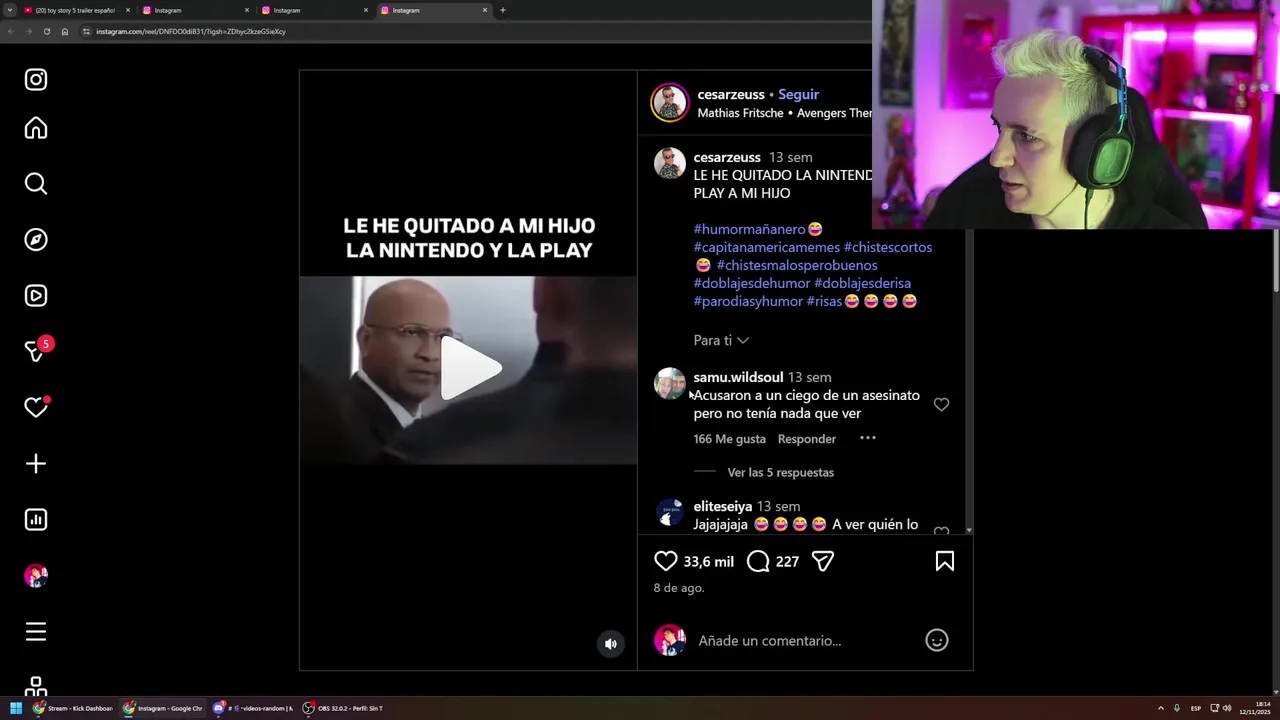Screen dimensions: 1280x720
Task: Click the 8 de ago. post date
Action: point(679,588)
